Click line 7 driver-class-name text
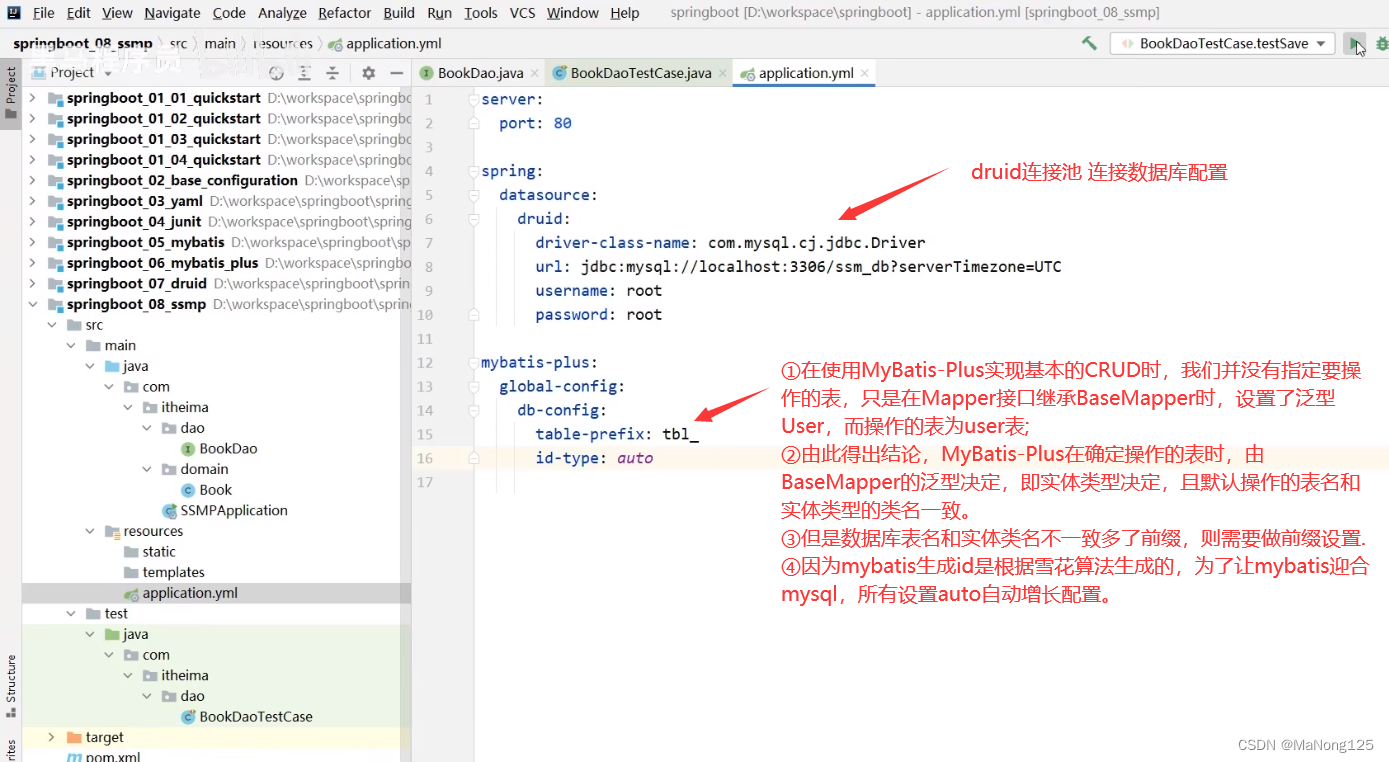The height and width of the screenshot is (762, 1389). click(730, 242)
